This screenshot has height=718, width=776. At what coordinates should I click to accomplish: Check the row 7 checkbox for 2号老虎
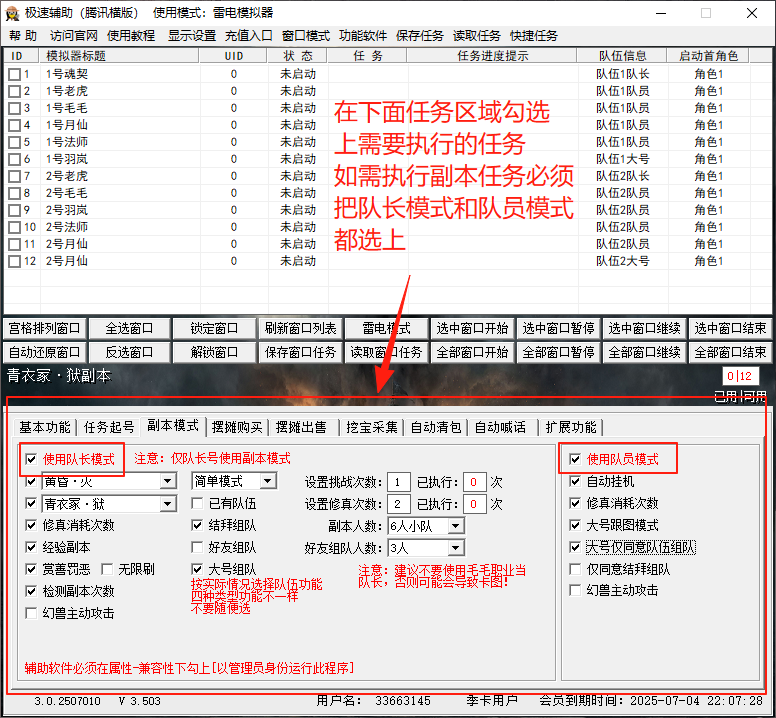point(15,176)
